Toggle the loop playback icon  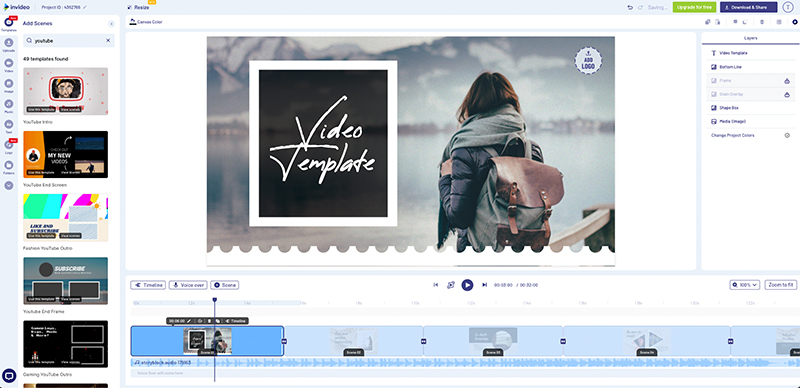pyautogui.click(x=451, y=285)
